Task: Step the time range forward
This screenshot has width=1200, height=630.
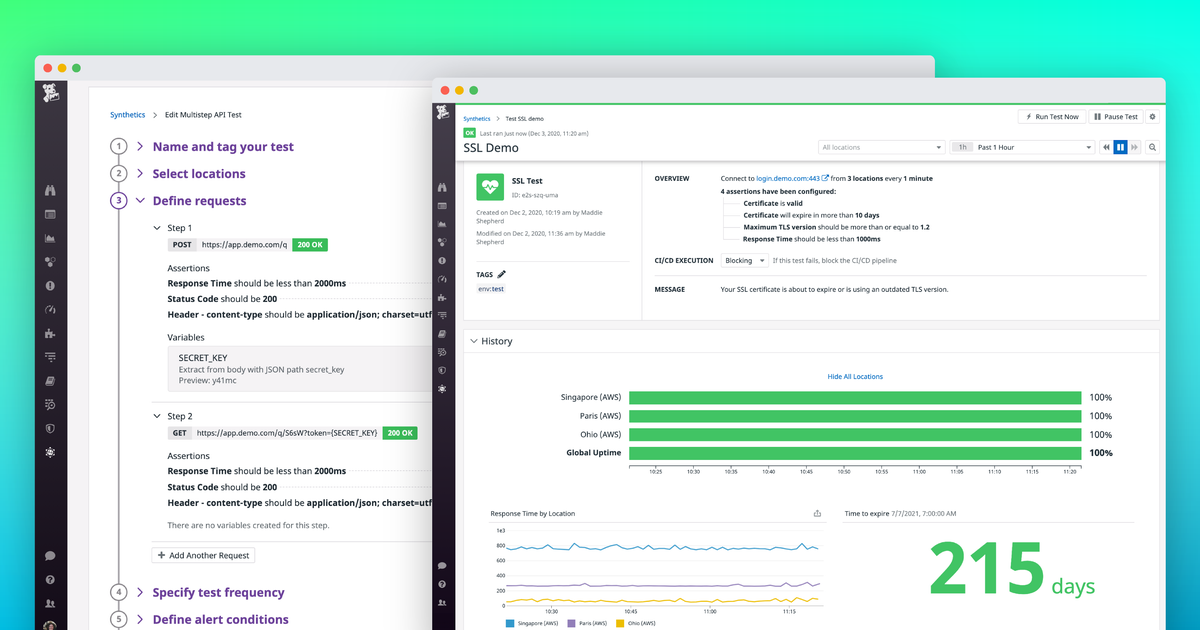Action: pos(1135,147)
